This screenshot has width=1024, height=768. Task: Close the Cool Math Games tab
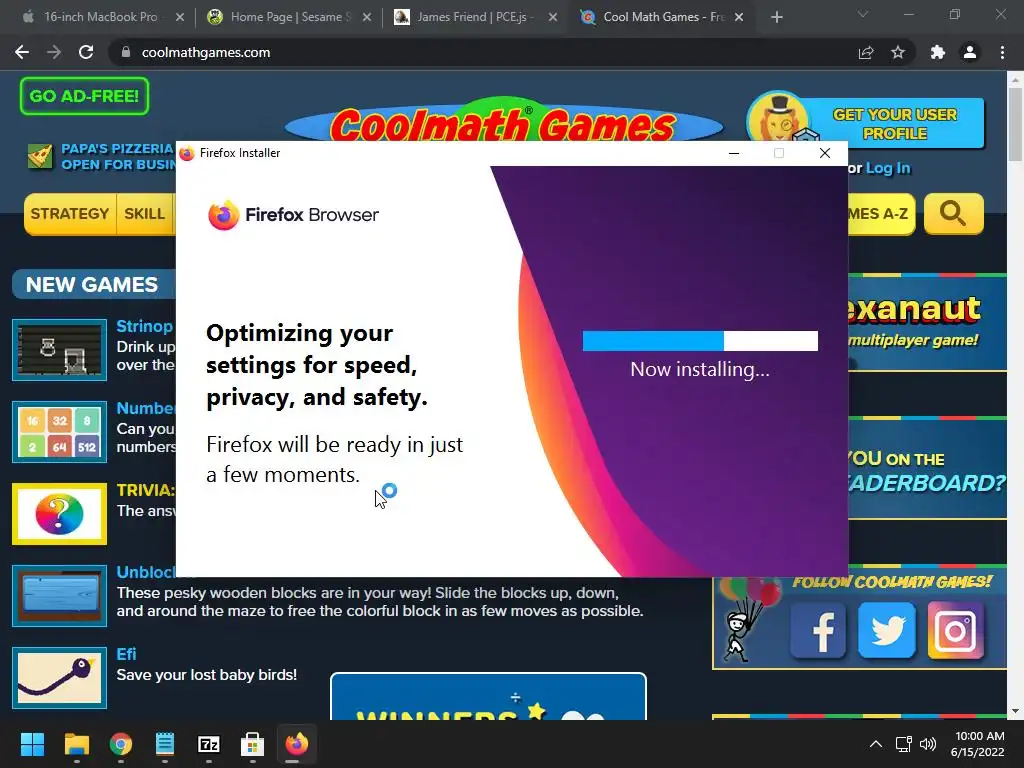point(739,17)
